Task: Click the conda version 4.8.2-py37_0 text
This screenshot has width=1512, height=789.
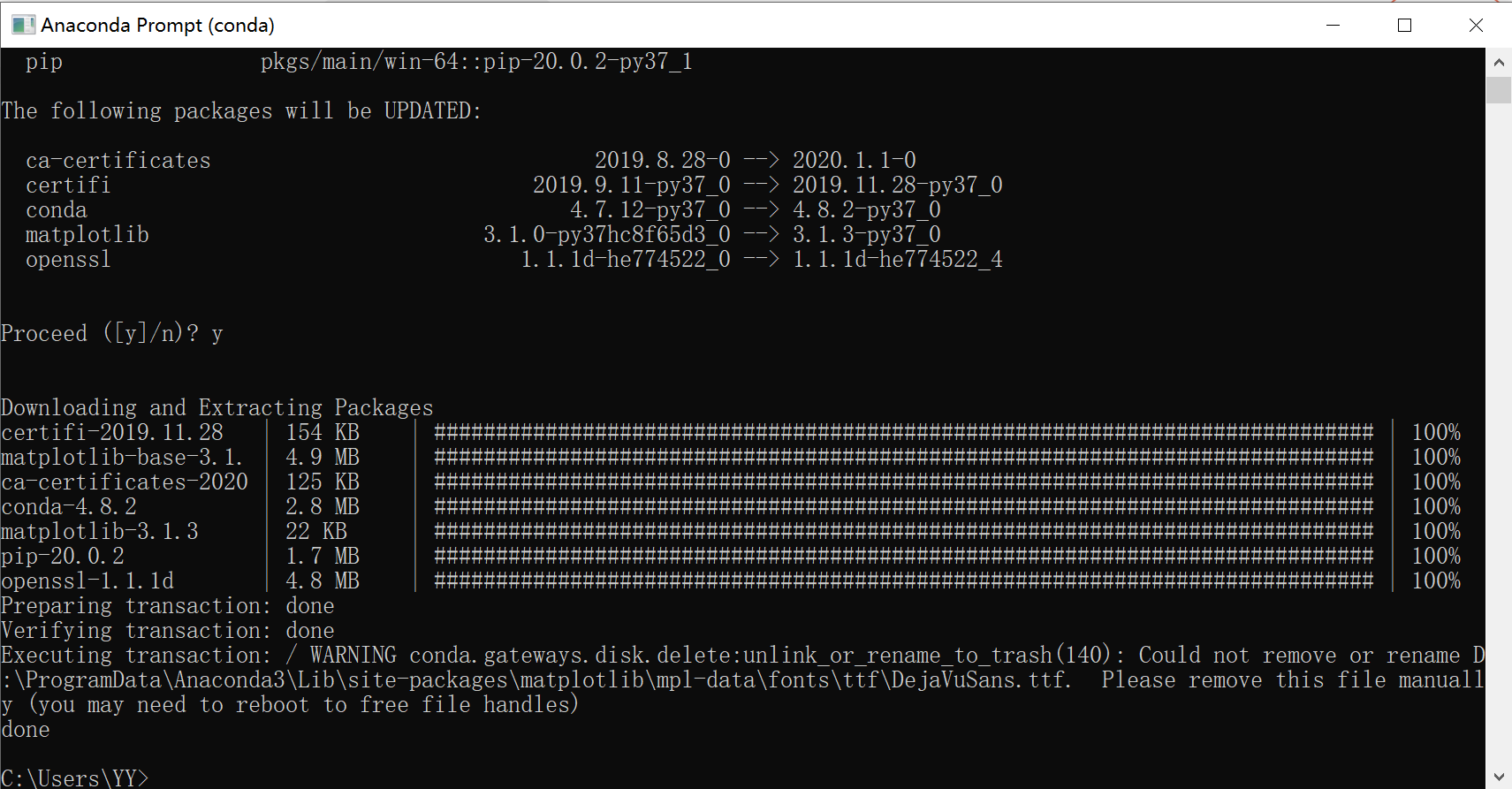Action: 867,210
